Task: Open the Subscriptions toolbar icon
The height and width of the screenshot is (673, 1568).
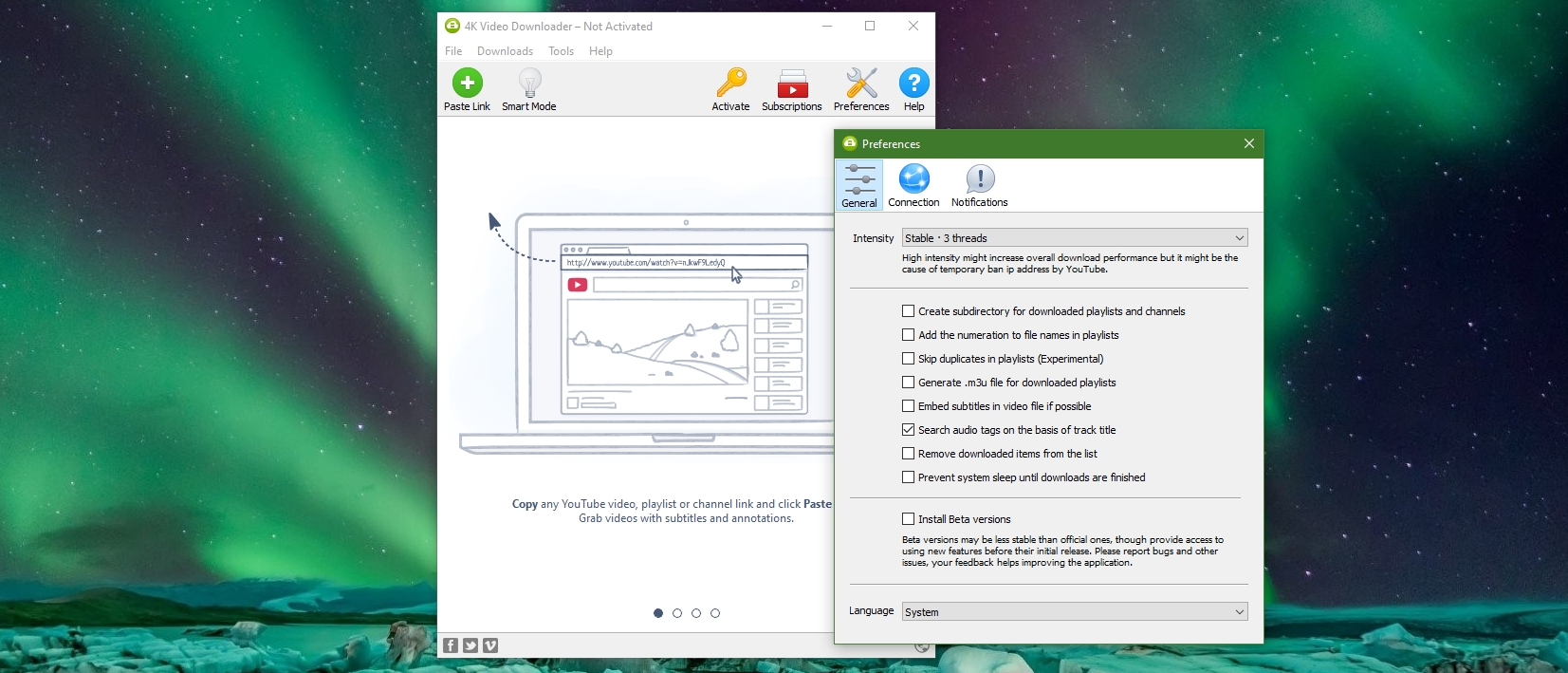Action: coord(792,83)
